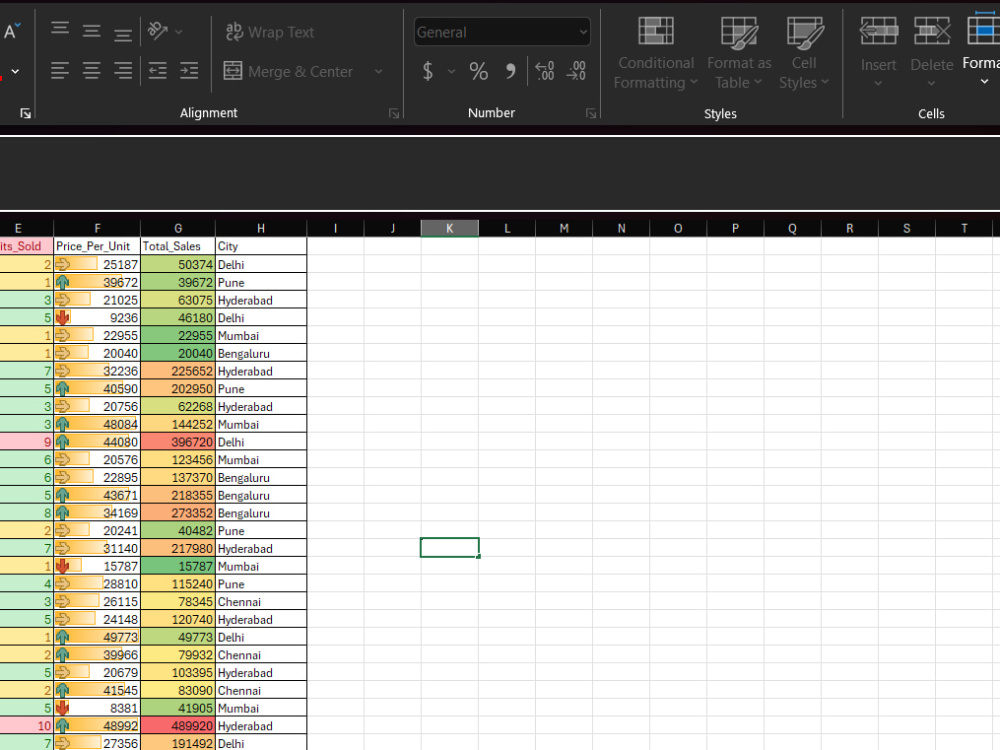
Task: Click Insert cells icon
Action: click(879, 31)
